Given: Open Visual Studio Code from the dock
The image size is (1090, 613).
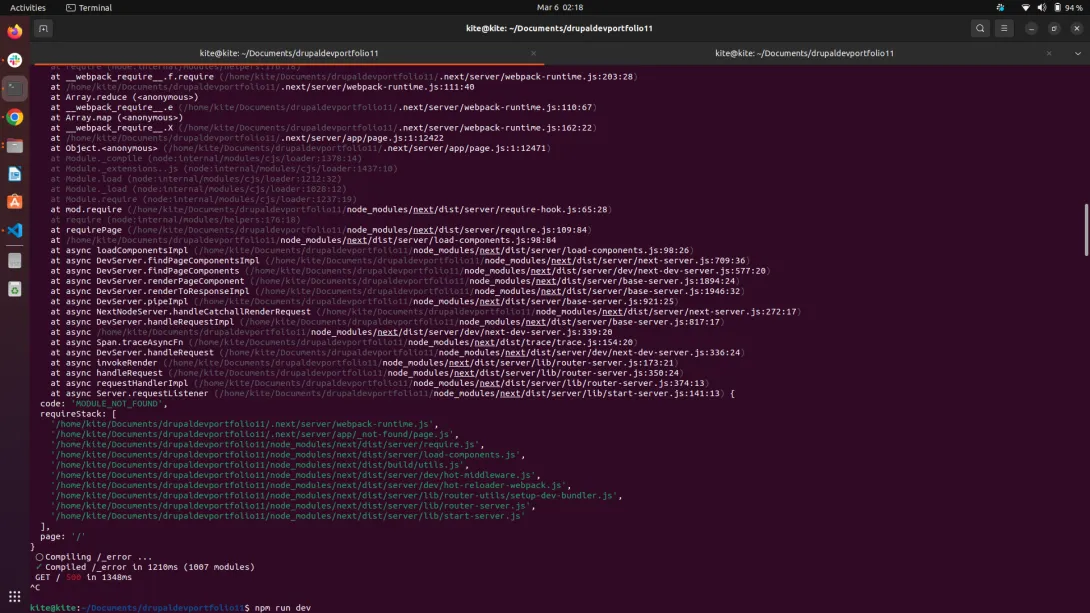Looking at the screenshot, I should coord(14,231).
